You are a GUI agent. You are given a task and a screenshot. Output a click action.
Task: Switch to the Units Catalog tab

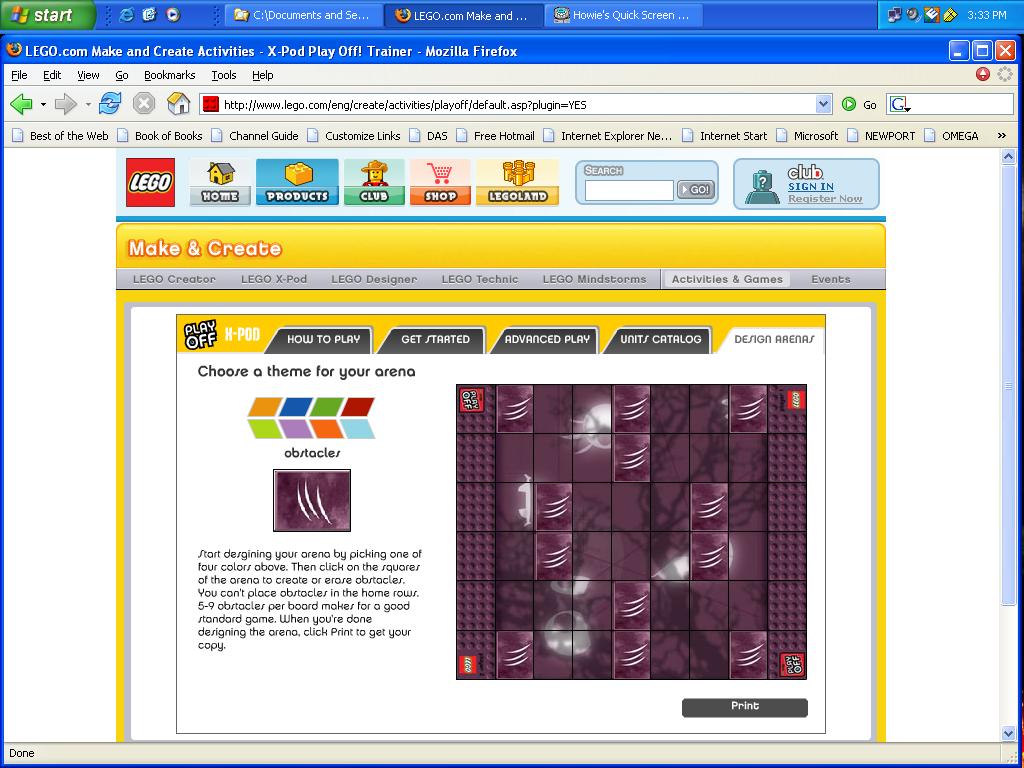(x=660, y=340)
